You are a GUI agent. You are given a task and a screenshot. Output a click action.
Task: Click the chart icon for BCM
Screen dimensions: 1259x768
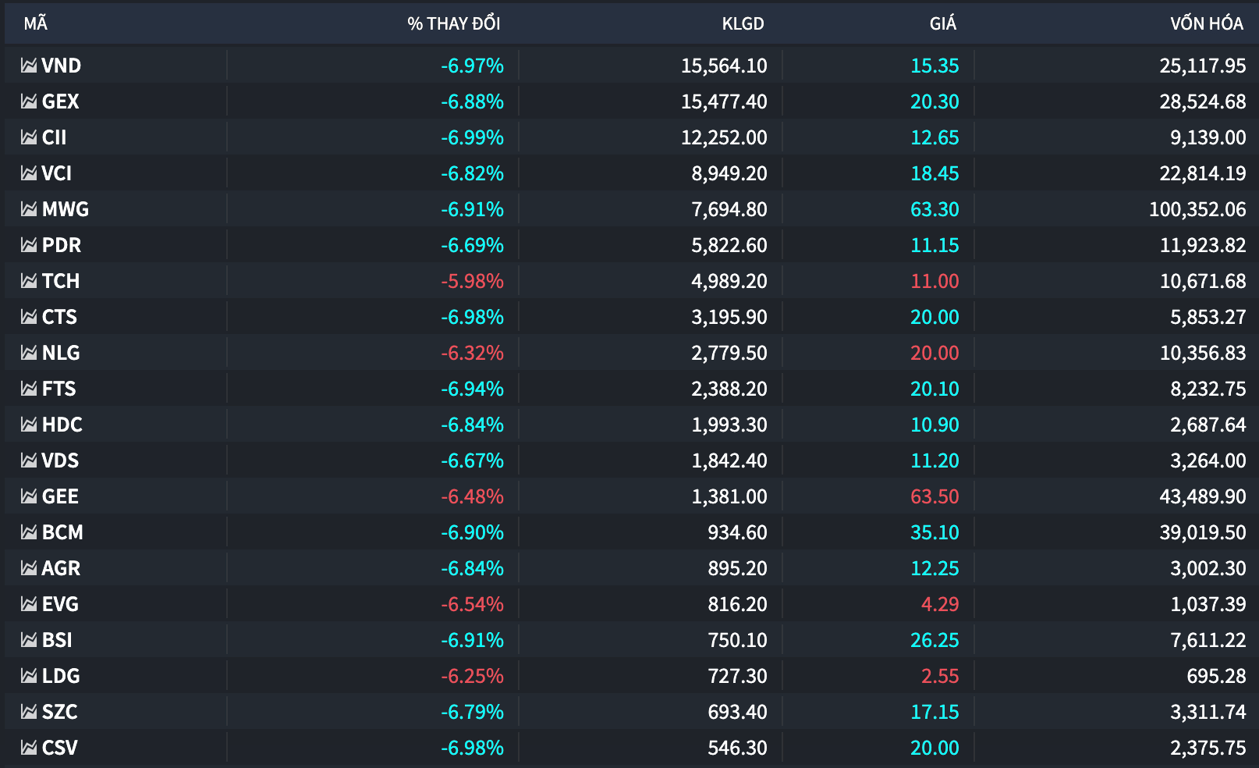coord(29,533)
